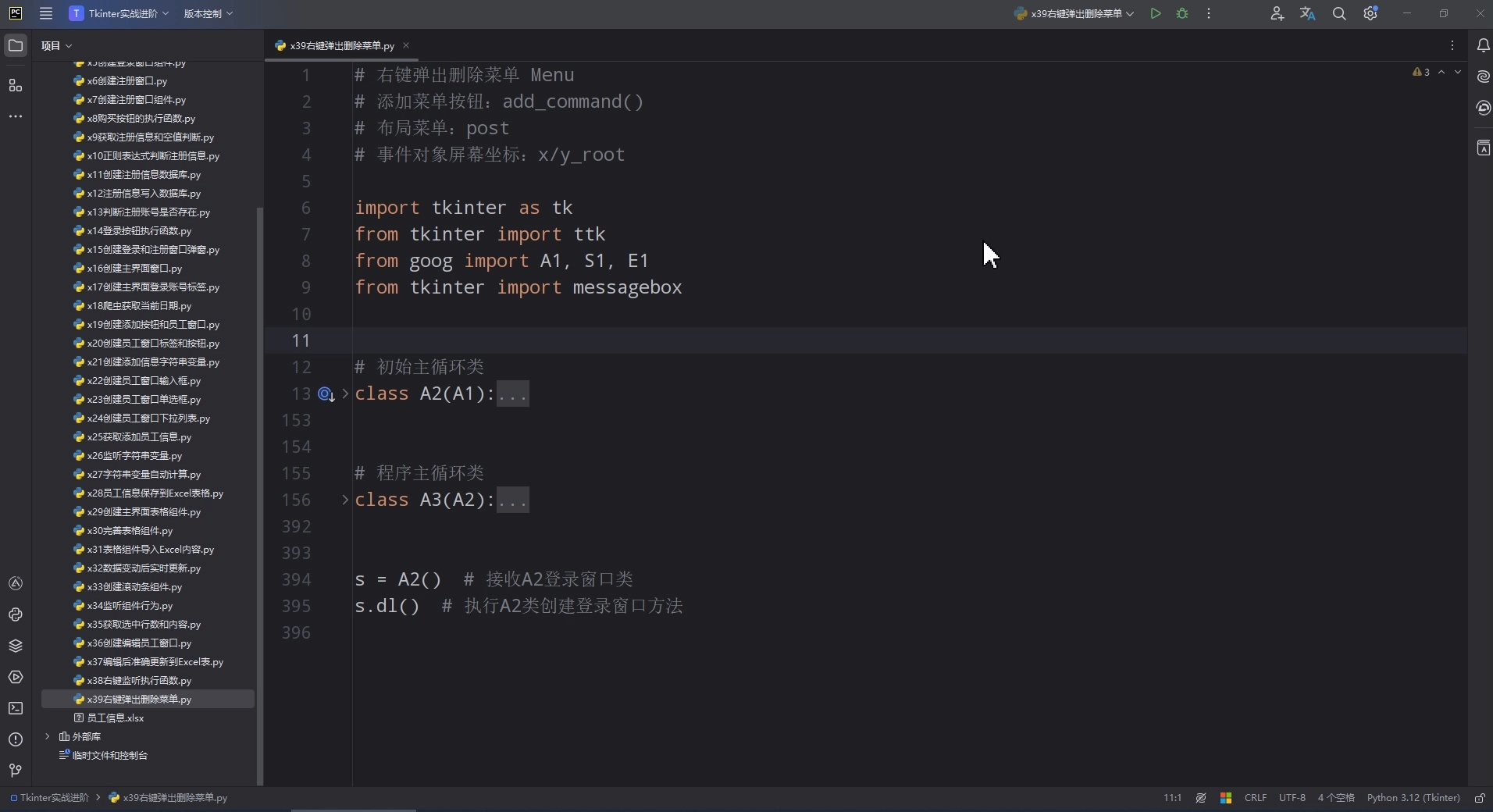
Task: Open the 版本控制 menu
Action: coord(206,13)
